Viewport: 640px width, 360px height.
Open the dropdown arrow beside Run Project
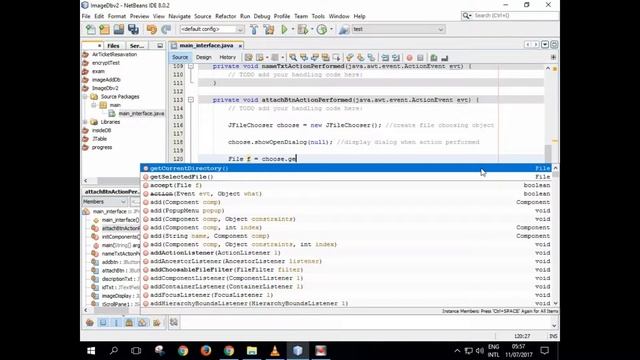(x=293, y=29)
